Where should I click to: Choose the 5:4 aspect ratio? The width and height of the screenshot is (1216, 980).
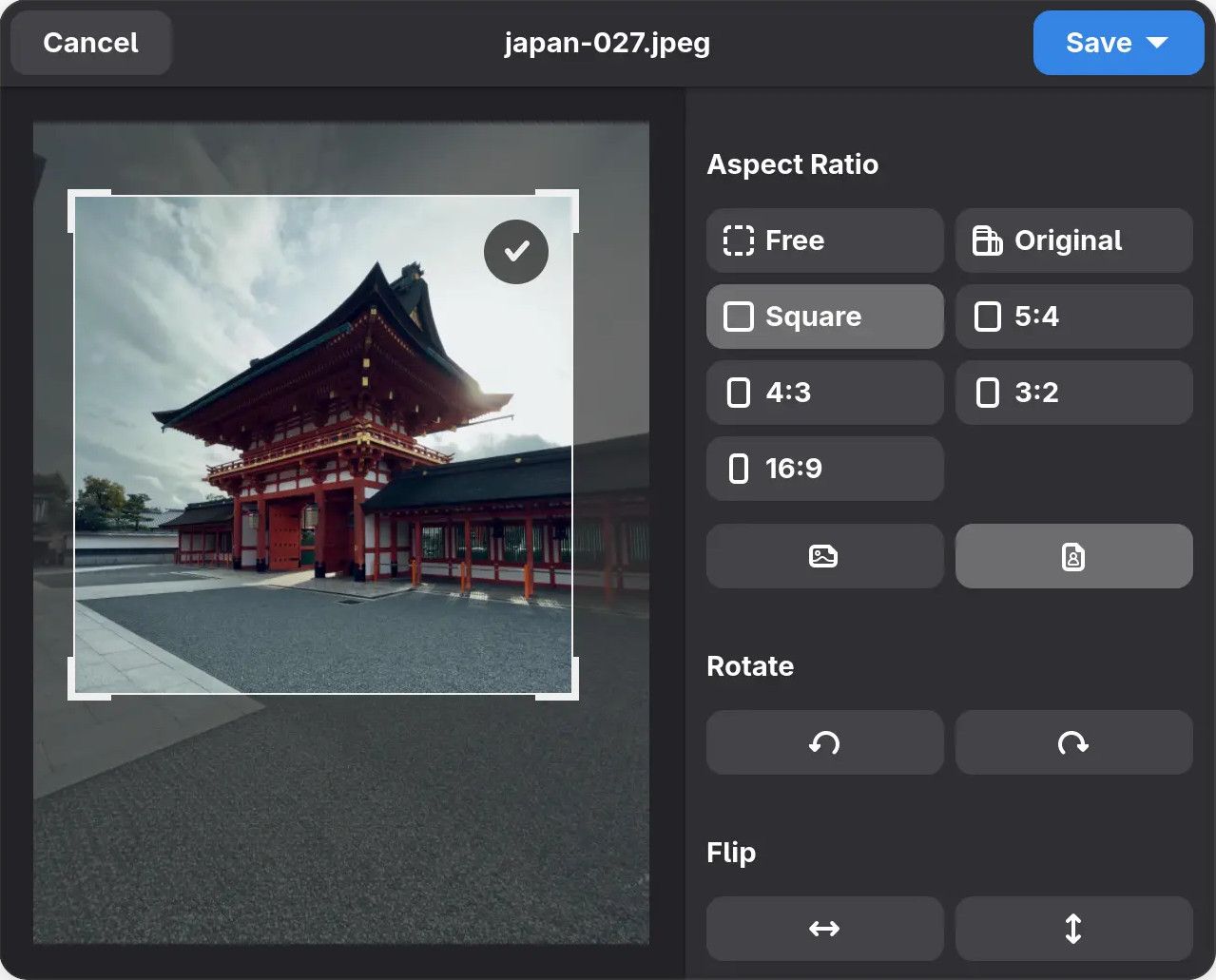tap(1073, 317)
